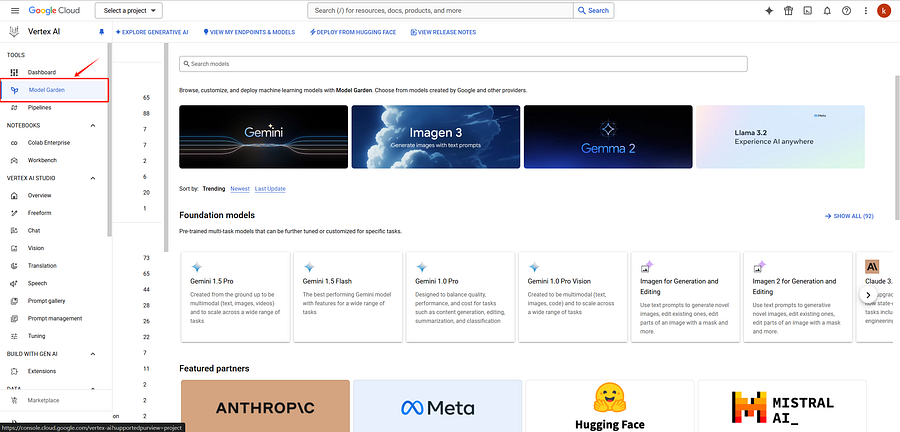The height and width of the screenshot is (432, 900).
Task: Open the Gemini 1.0 Pro Vision card
Action: pos(573,297)
